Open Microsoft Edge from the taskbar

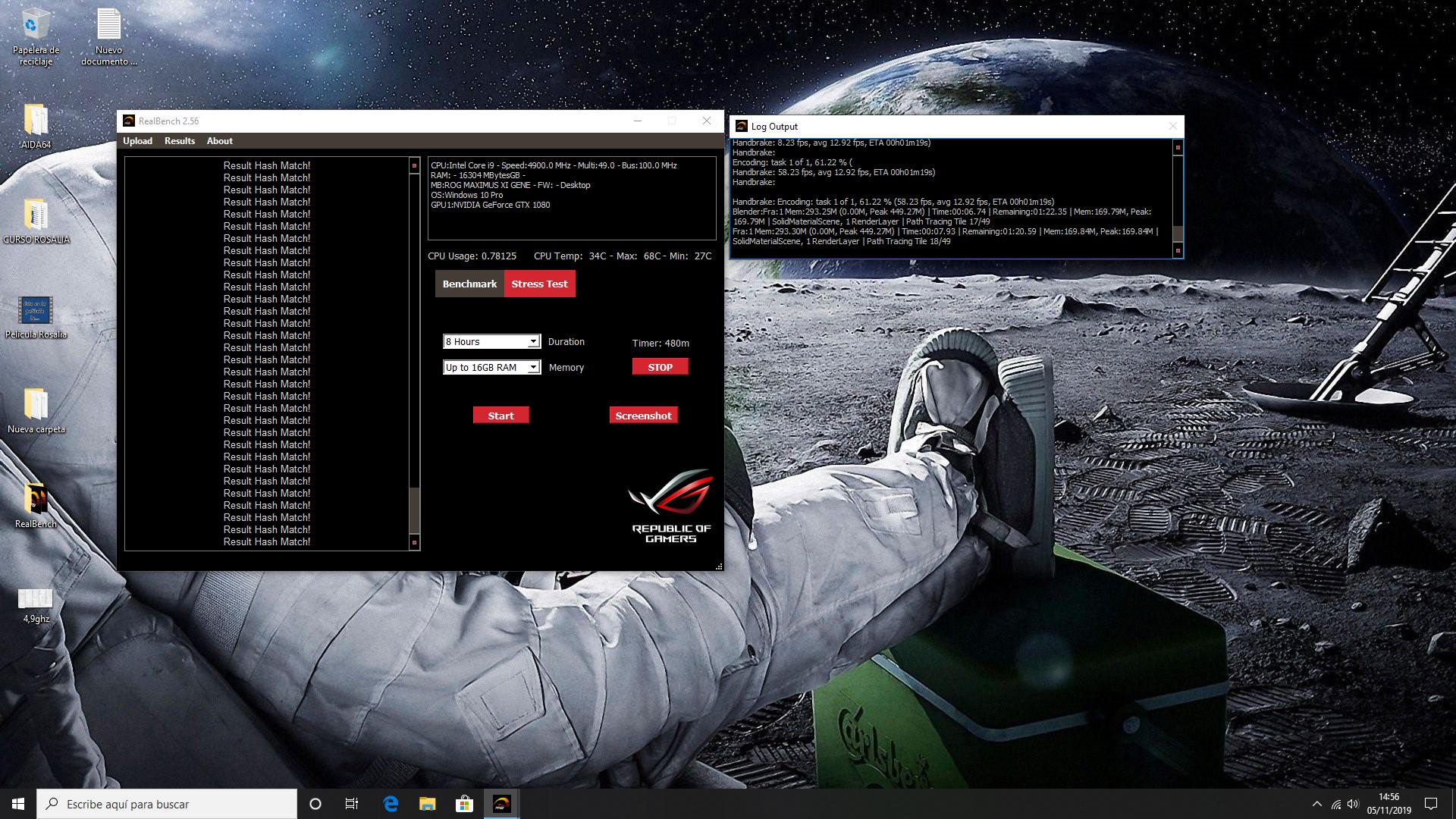tap(391, 804)
